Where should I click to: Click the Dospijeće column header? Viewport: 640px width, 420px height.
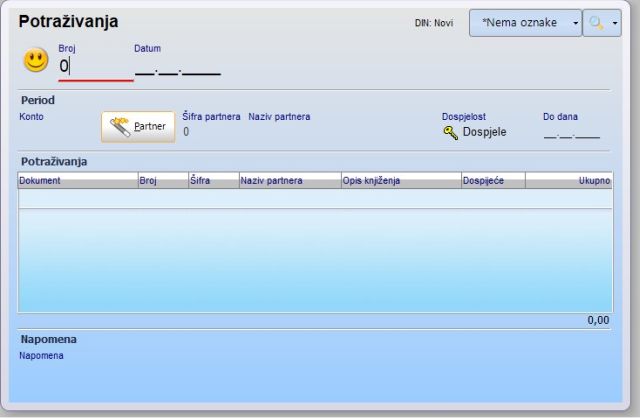[492, 181]
